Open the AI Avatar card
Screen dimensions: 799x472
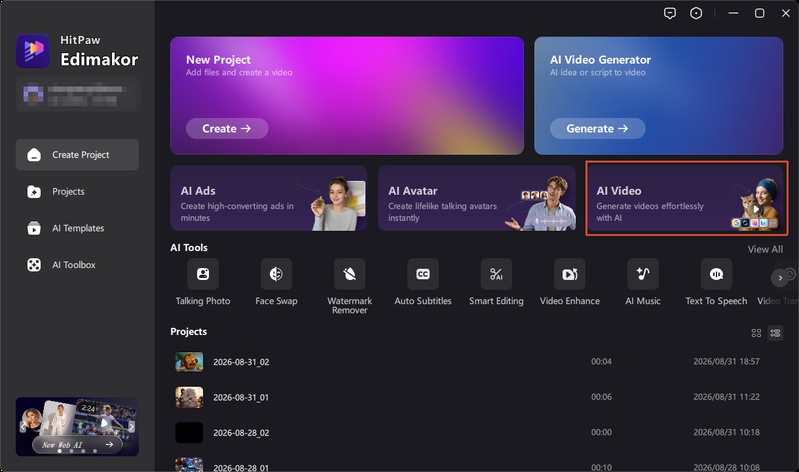tap(476, 198)
